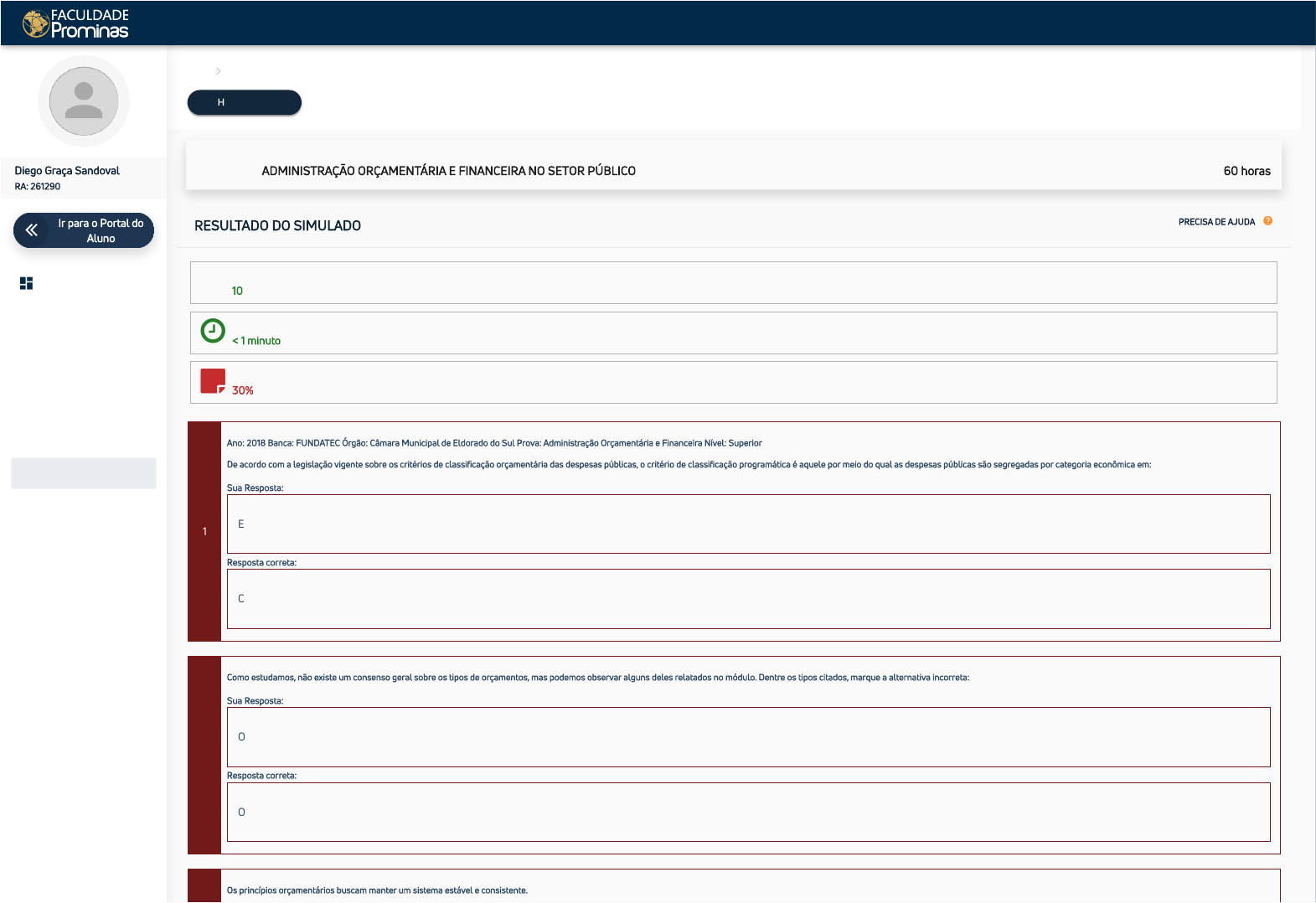Click the grey placeholder bar in sidebar
Screen dimensions: 1316x903
click(84, 473)
